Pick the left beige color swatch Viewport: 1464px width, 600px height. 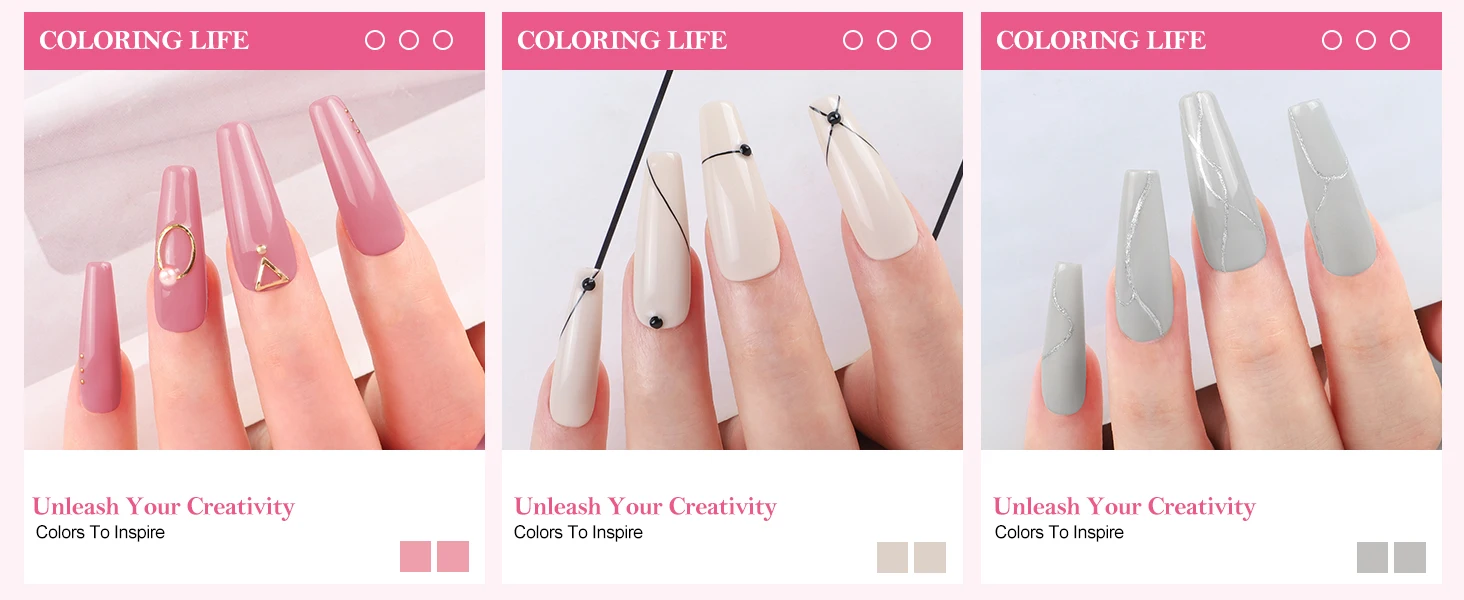click(892, 557)
